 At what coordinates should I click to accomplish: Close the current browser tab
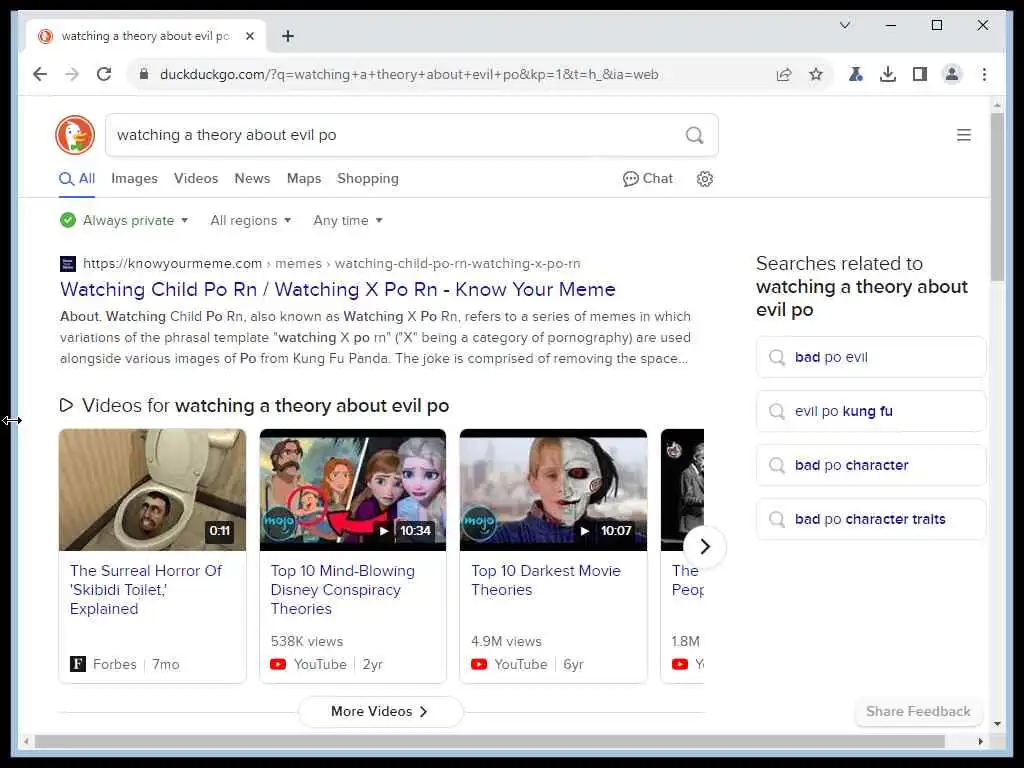click(249, 36)
